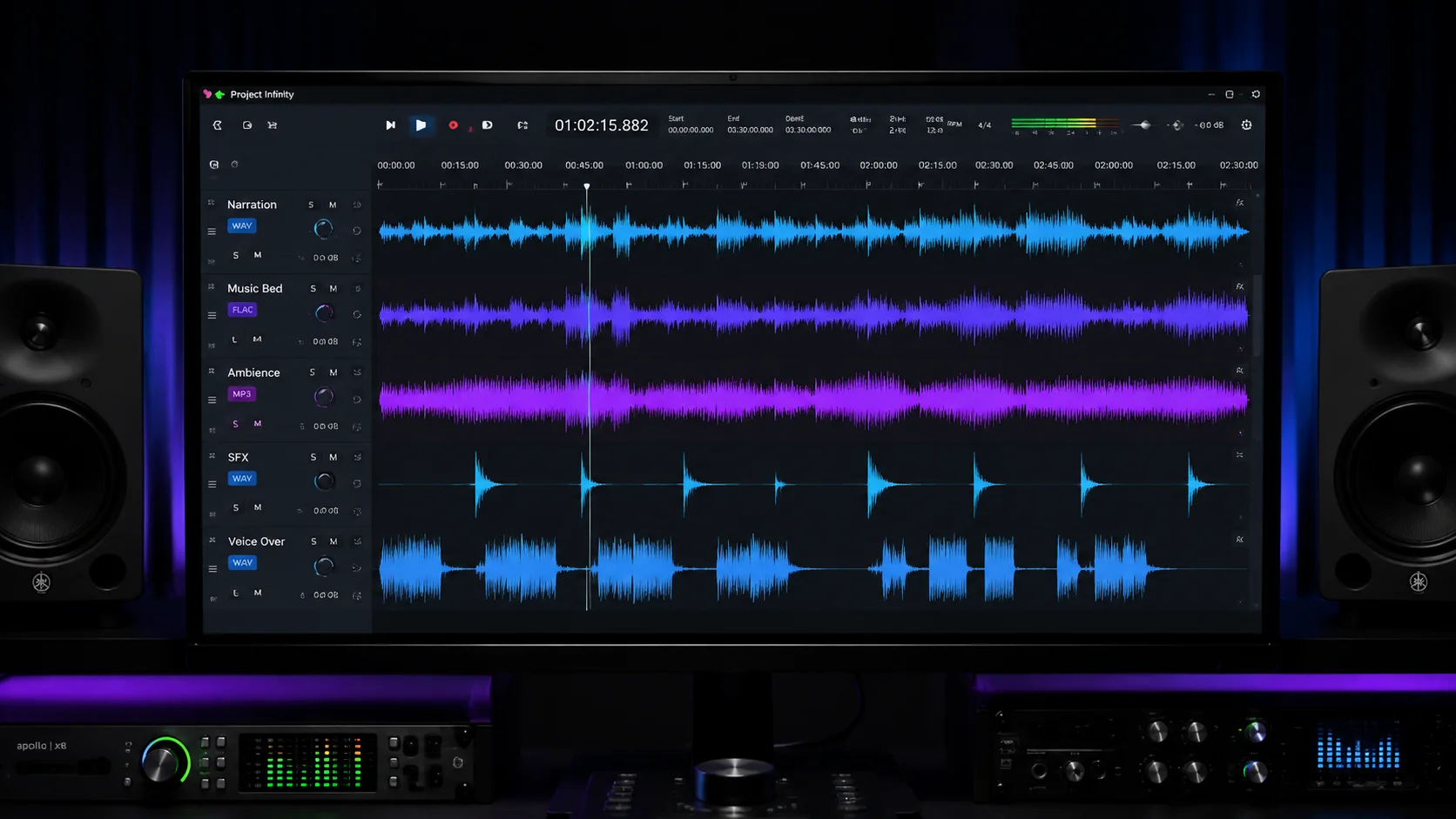Skip to the next marker in transport
The height and width of the screenshot is (819, 1456).
[x=390, y=125]
